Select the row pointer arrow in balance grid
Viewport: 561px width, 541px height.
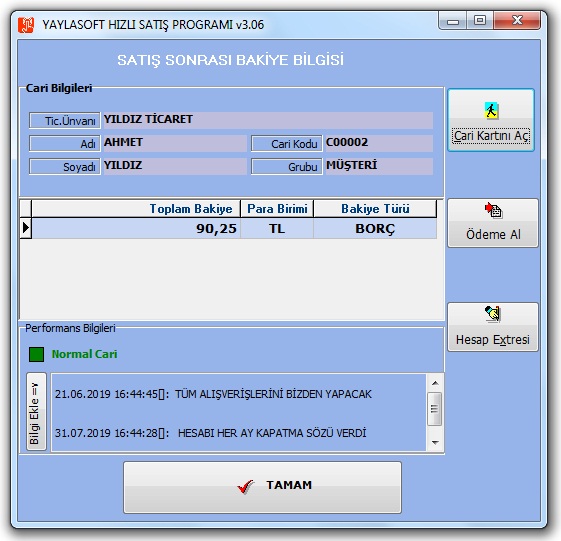point(25,228)
